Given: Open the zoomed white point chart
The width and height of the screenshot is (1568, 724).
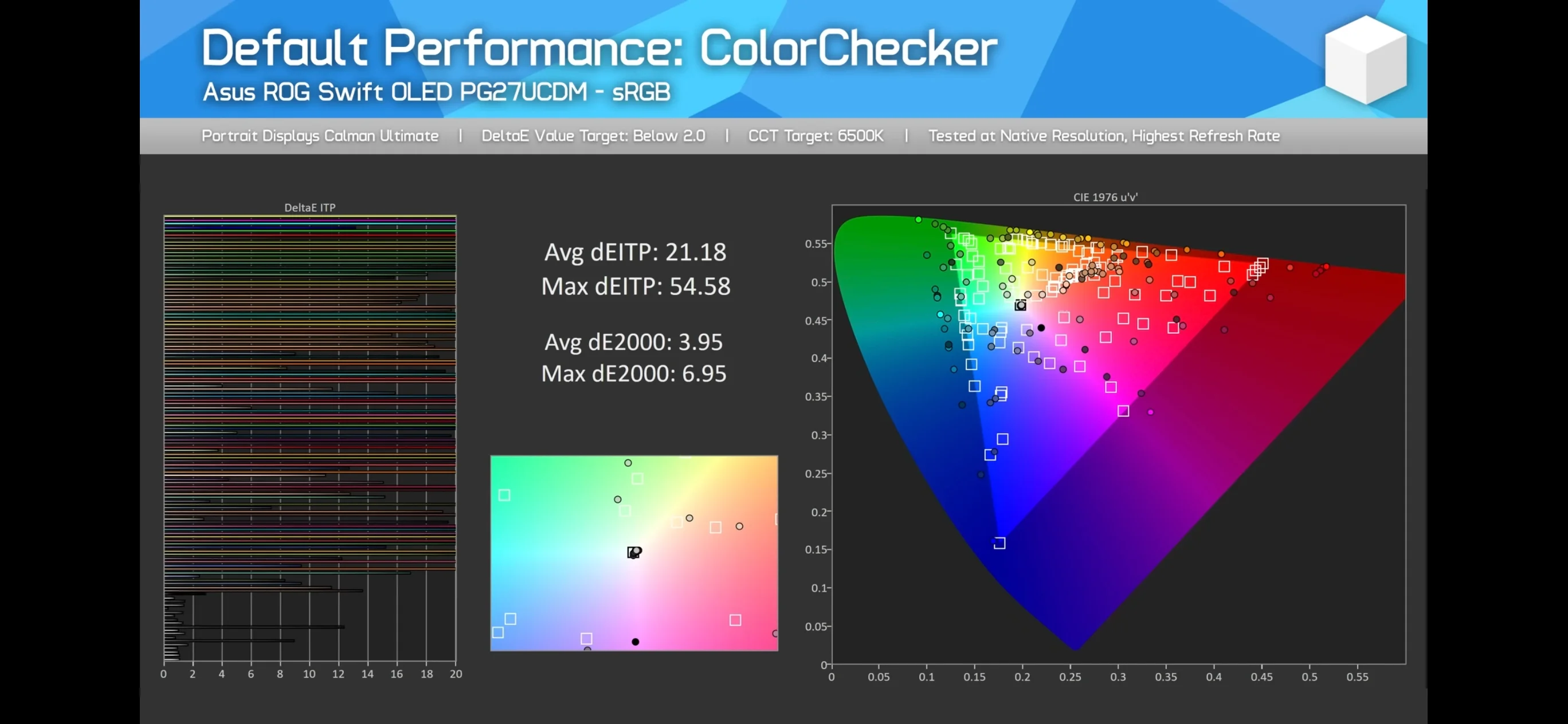Looking at the screenshot, I should click(x=634, y=553).
